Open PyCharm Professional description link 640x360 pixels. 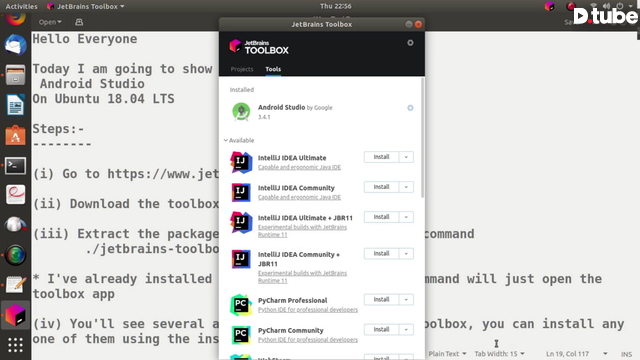pos(308,310)
